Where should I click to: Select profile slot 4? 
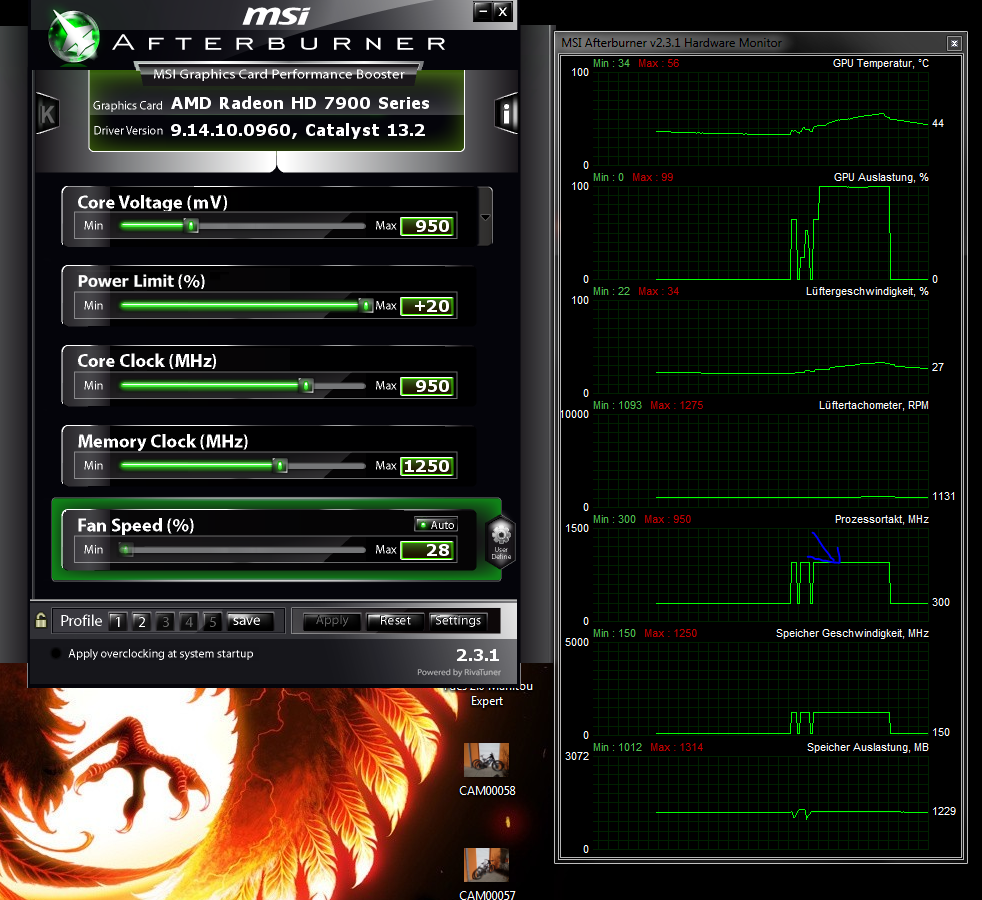point(189,621)
